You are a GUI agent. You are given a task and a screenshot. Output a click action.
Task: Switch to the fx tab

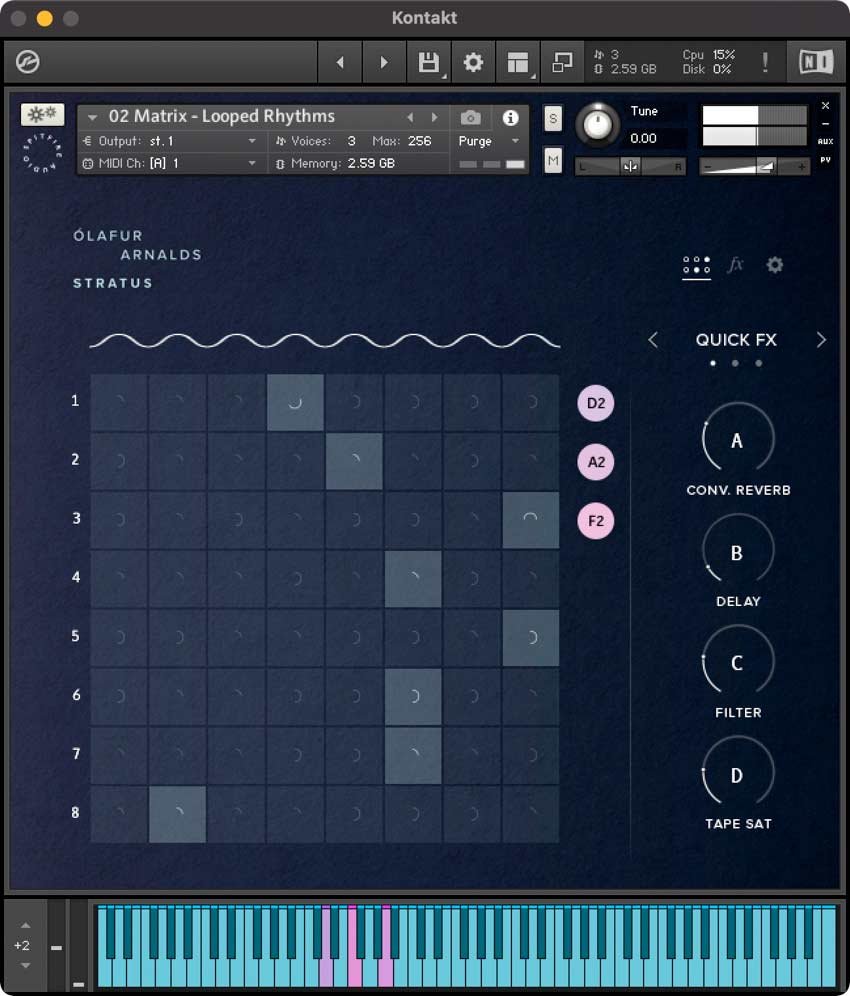pyautogui.click(x=735, y=264)
